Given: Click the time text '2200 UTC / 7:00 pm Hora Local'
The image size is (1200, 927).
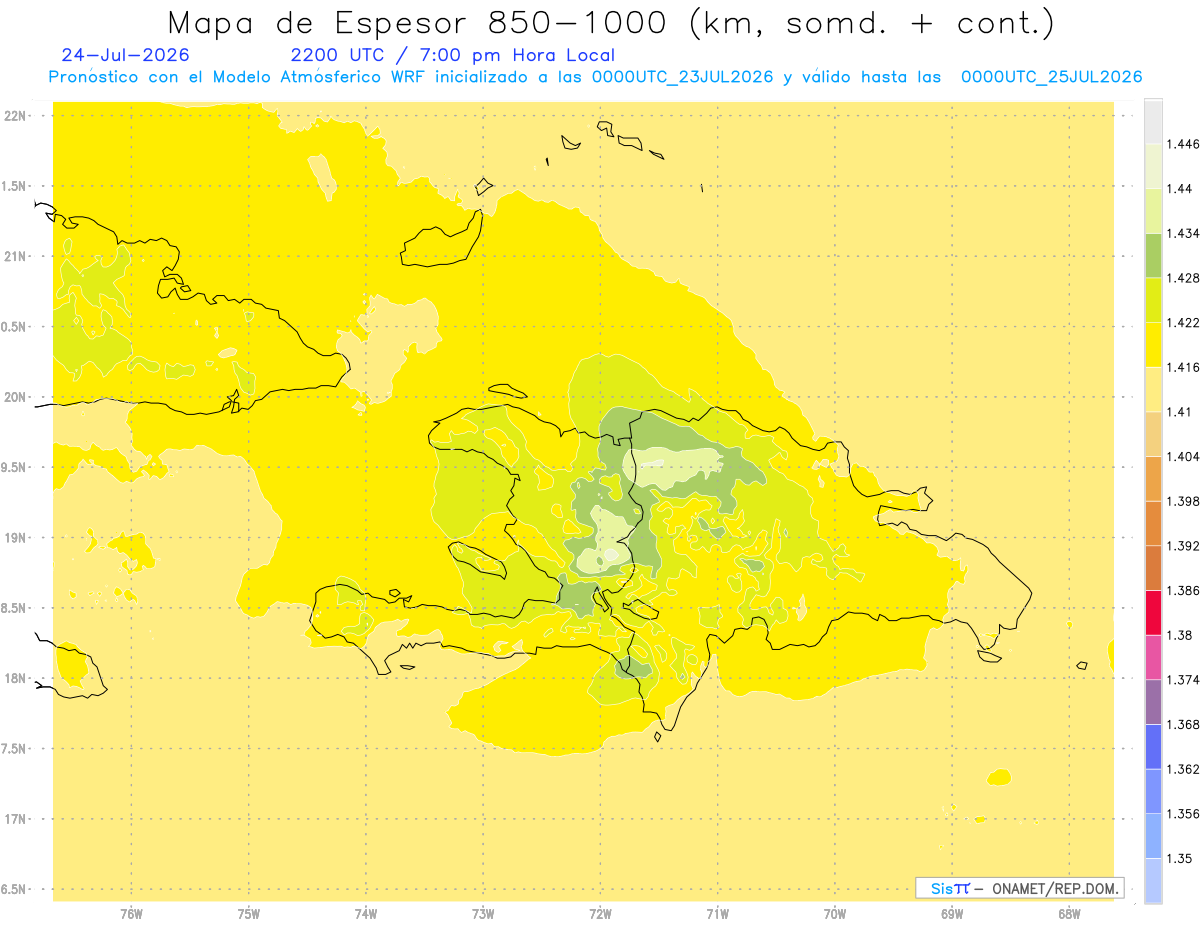Looking at the screenshot, I should click(453, 56).
